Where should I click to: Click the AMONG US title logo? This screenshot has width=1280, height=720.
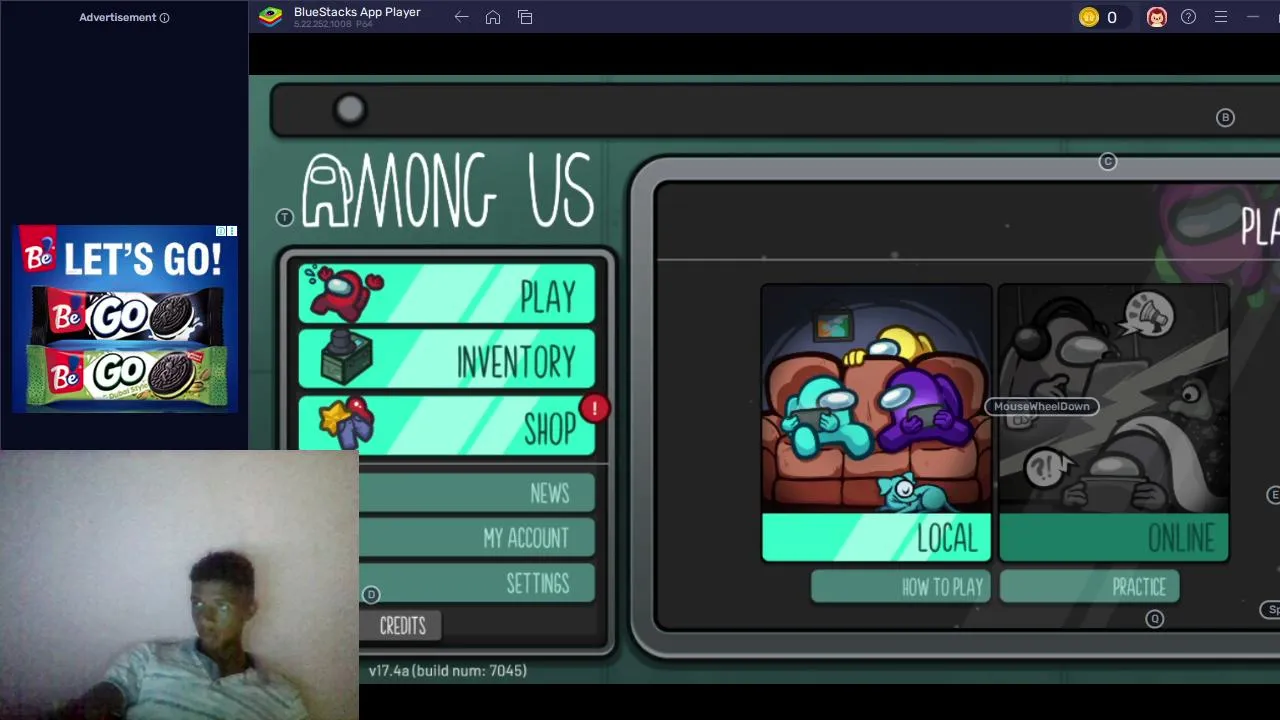(448, 191)
